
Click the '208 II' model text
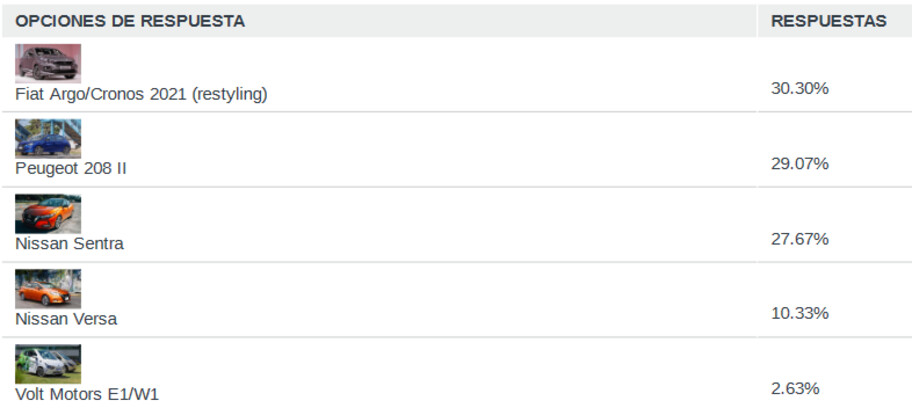[104, 169]
